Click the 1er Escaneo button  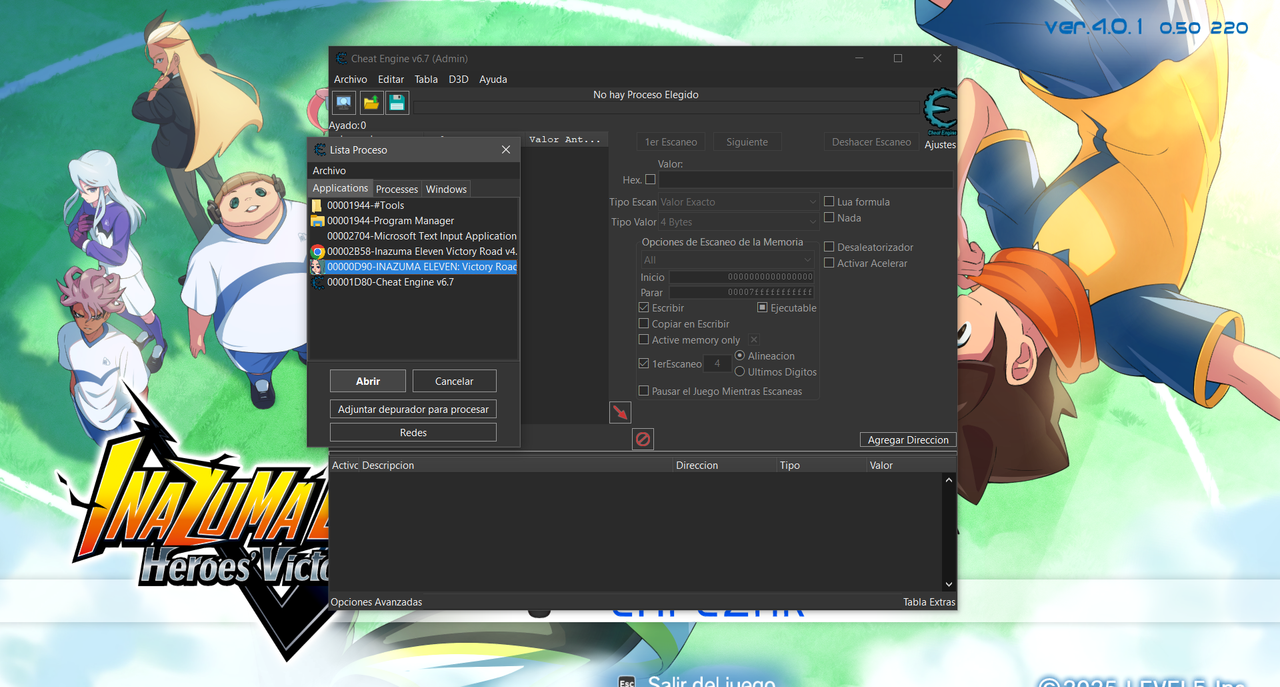(x=672, y=142)
